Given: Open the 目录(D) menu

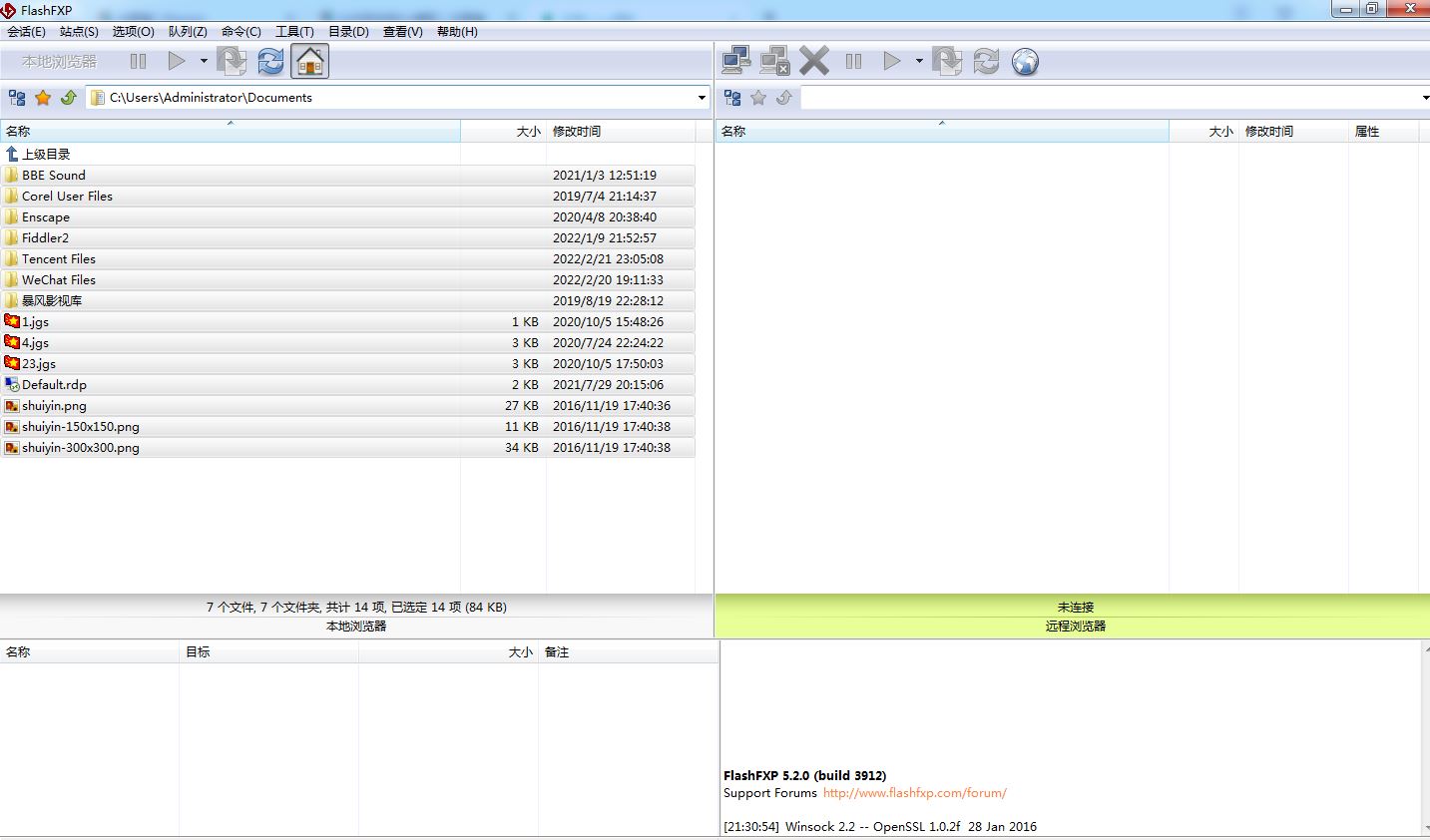Looking at the screenshot, I should point(348,32).
